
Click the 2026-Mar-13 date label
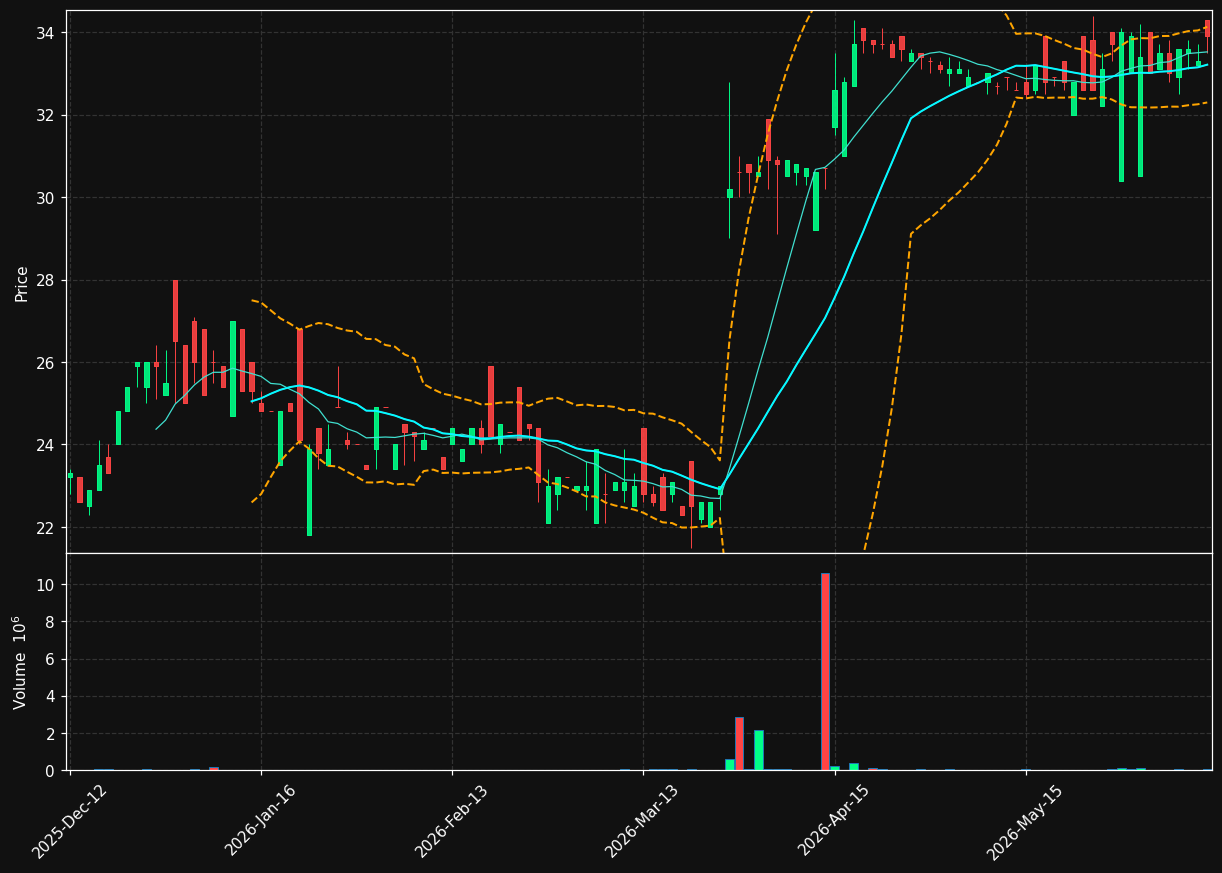[x=642, y=822]
